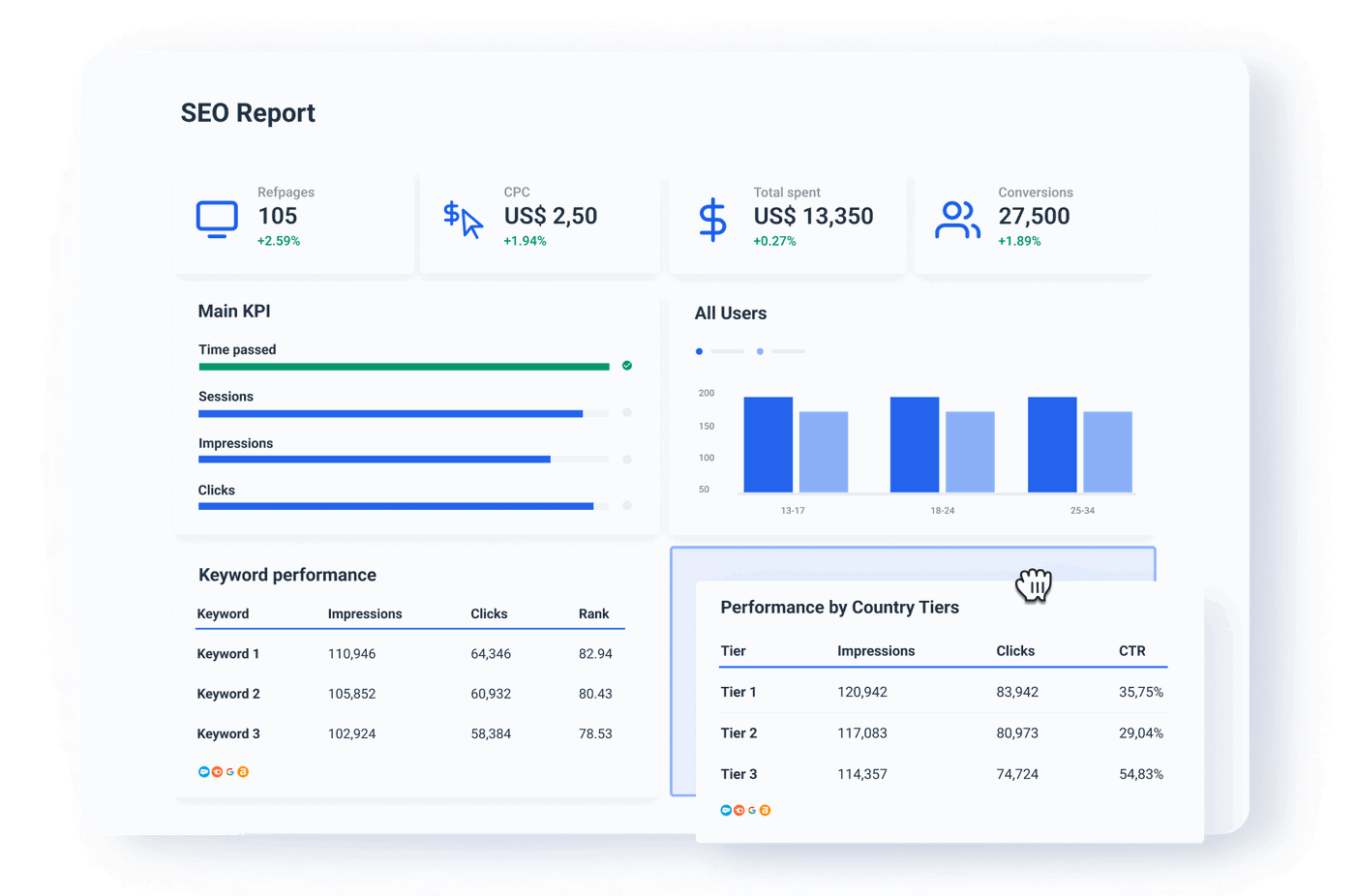Open the Keyword 1 row details

pyautogui.click(x=227, y=654)
